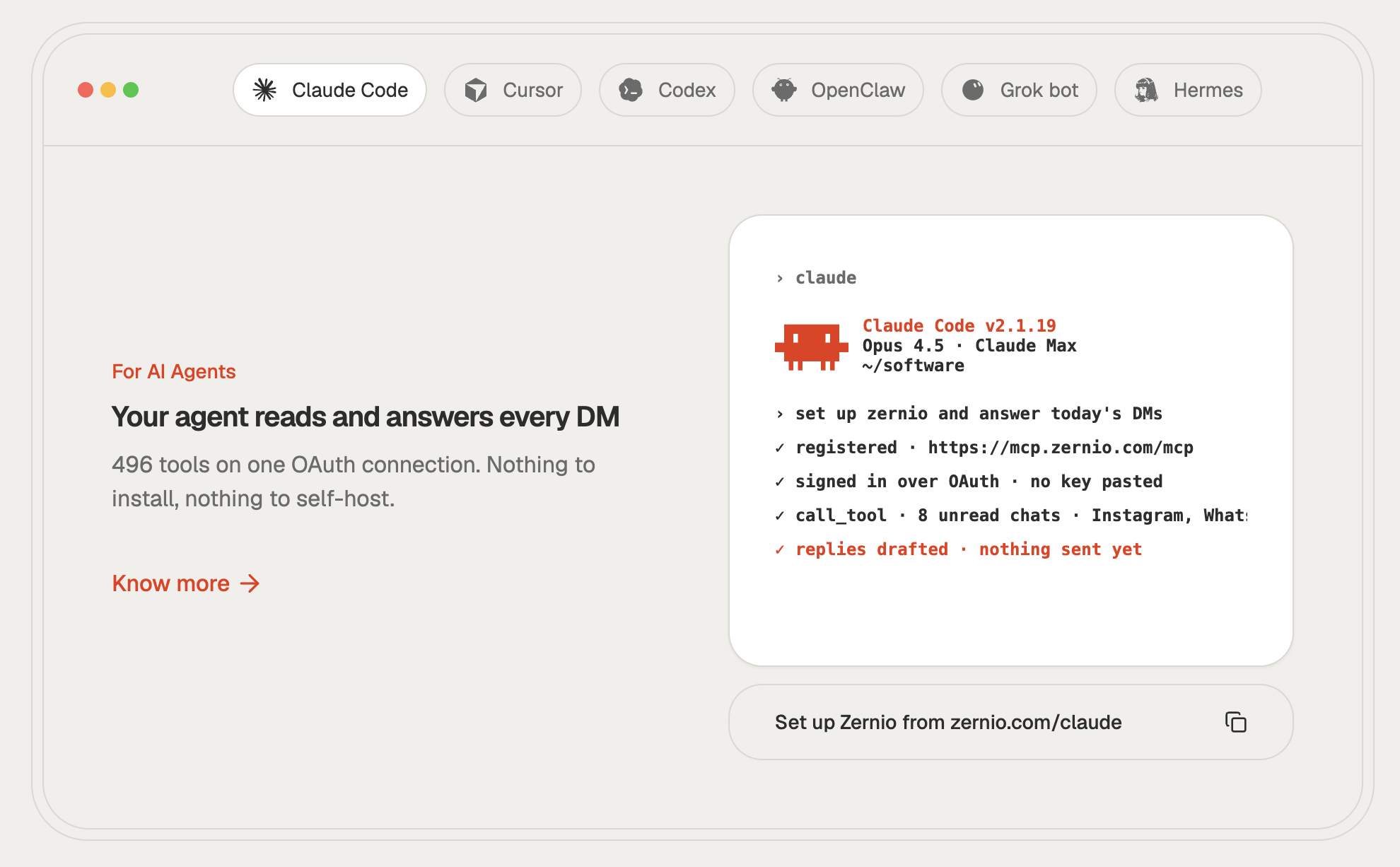Select the Claude Code tab

click(329, 90)
